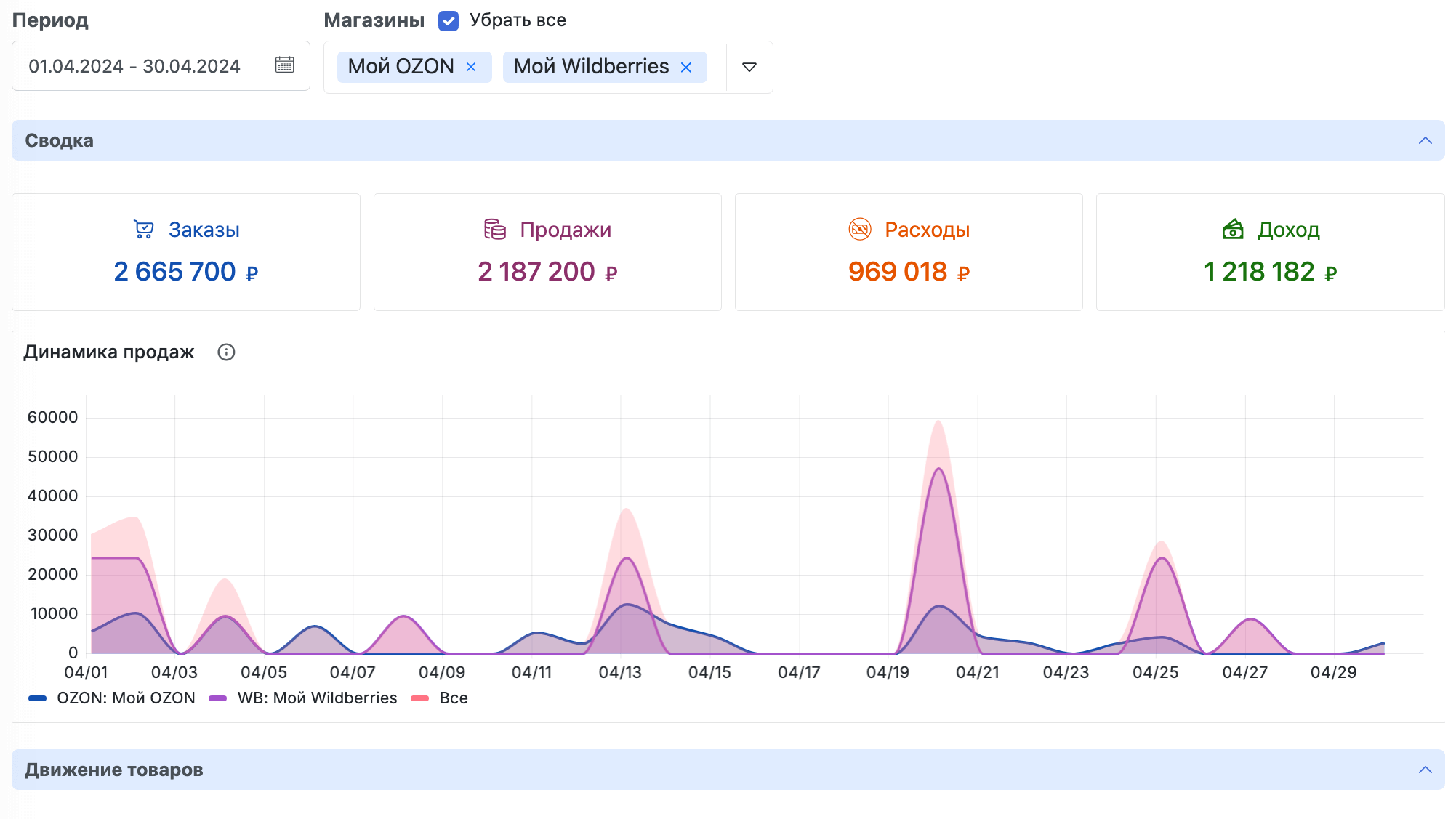Click the Динамика продаж chart title
Image resolution: width=1456 pixels, height=819 pixels.
109,352
